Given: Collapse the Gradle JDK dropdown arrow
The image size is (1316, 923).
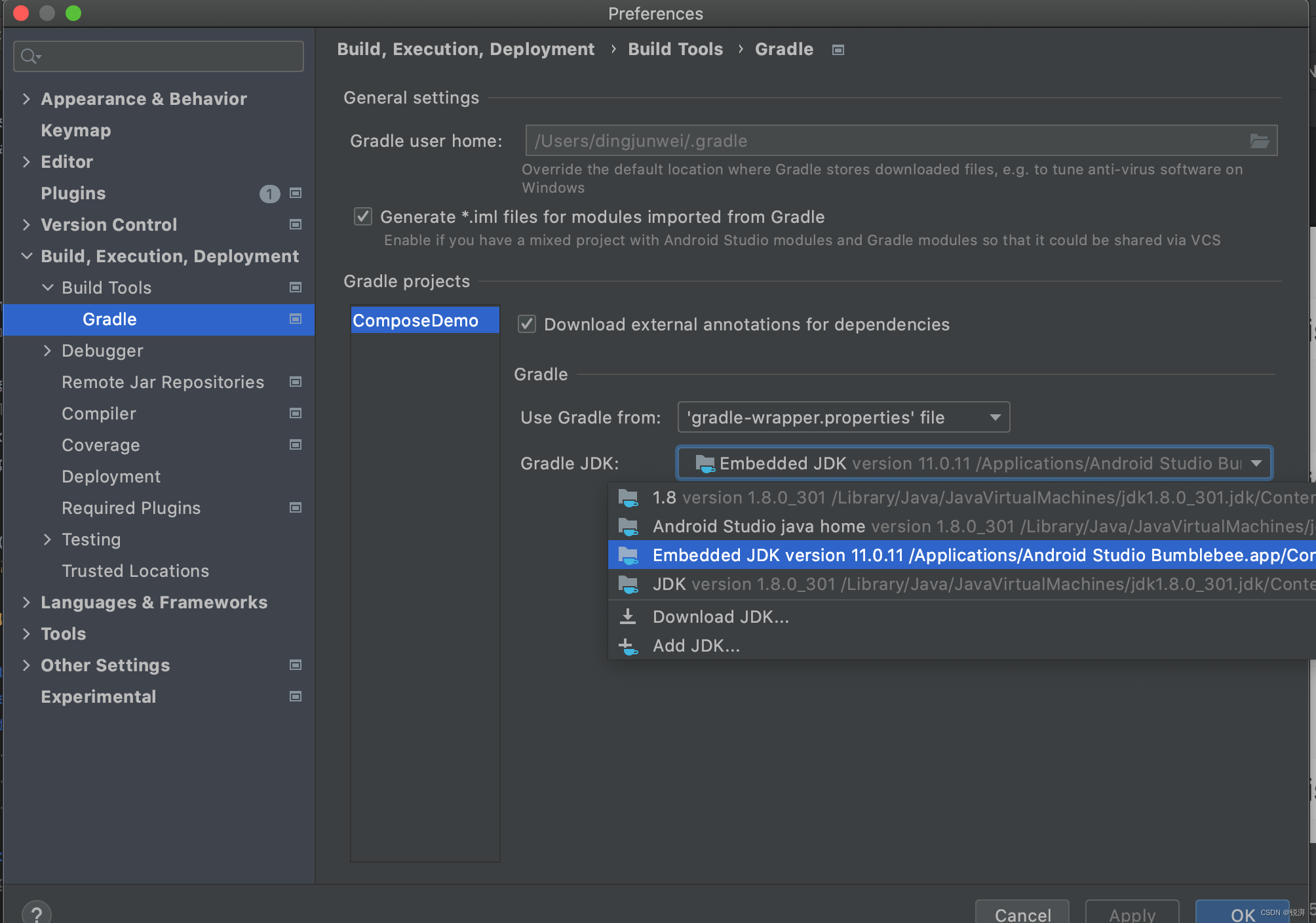Looking at the screenshot, I should coord(1256,463).
